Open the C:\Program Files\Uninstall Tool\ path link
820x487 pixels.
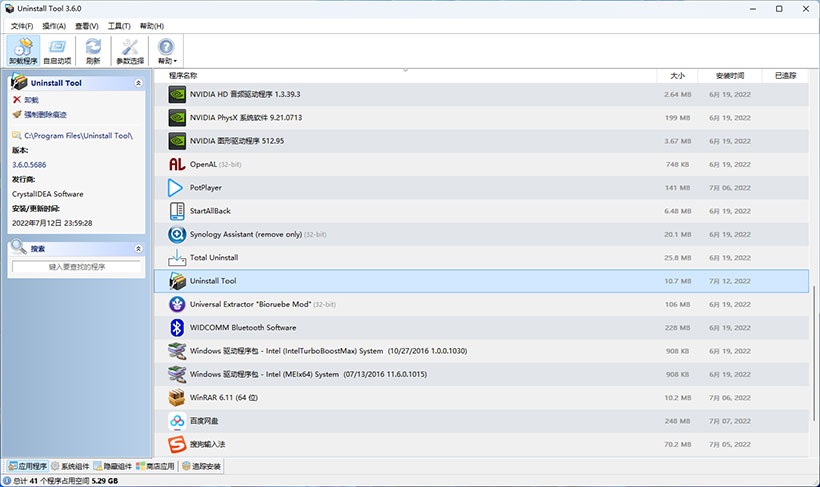[x=78, y=135]
